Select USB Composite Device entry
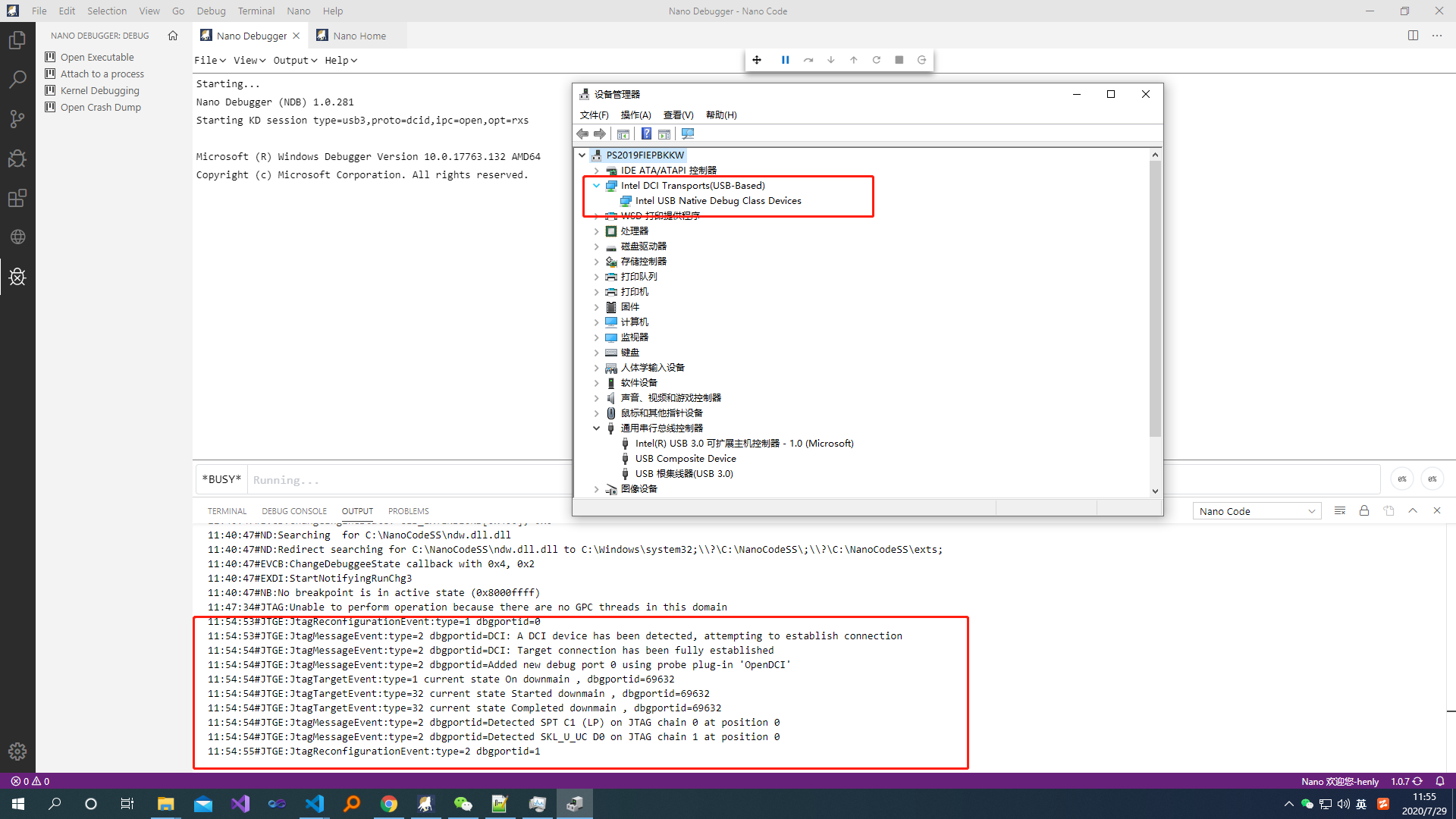This screenshot has width=1456, height=819. [686, 459]
